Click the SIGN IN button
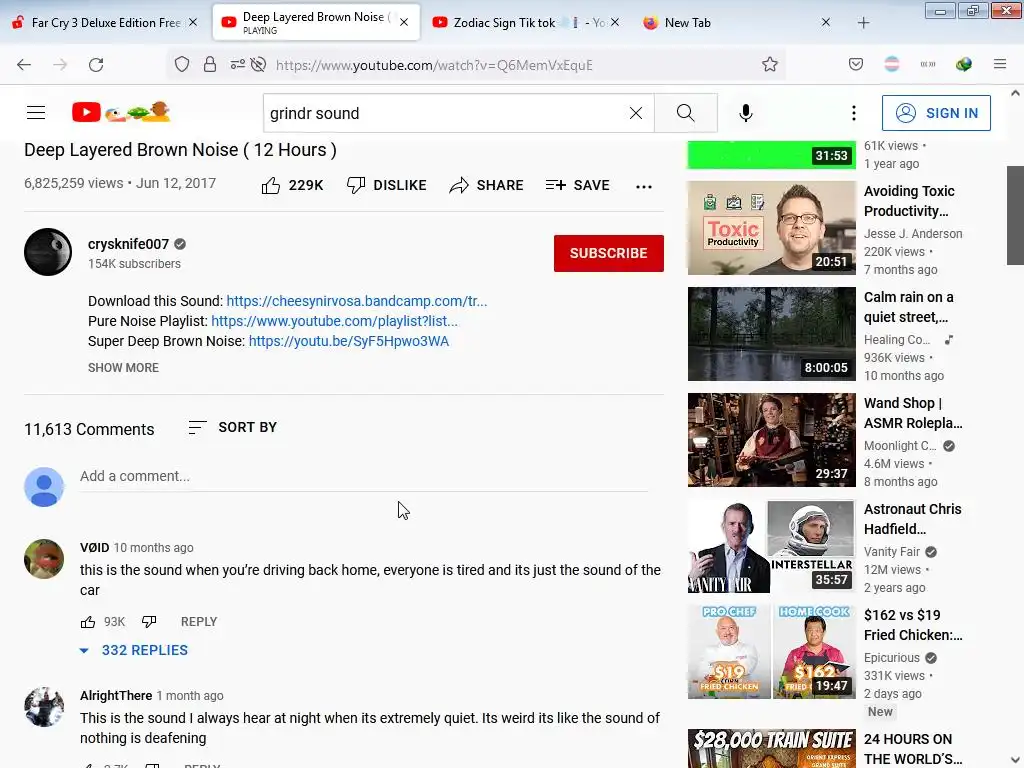Viewport: 1024px width, 768px height. [936, 113]
